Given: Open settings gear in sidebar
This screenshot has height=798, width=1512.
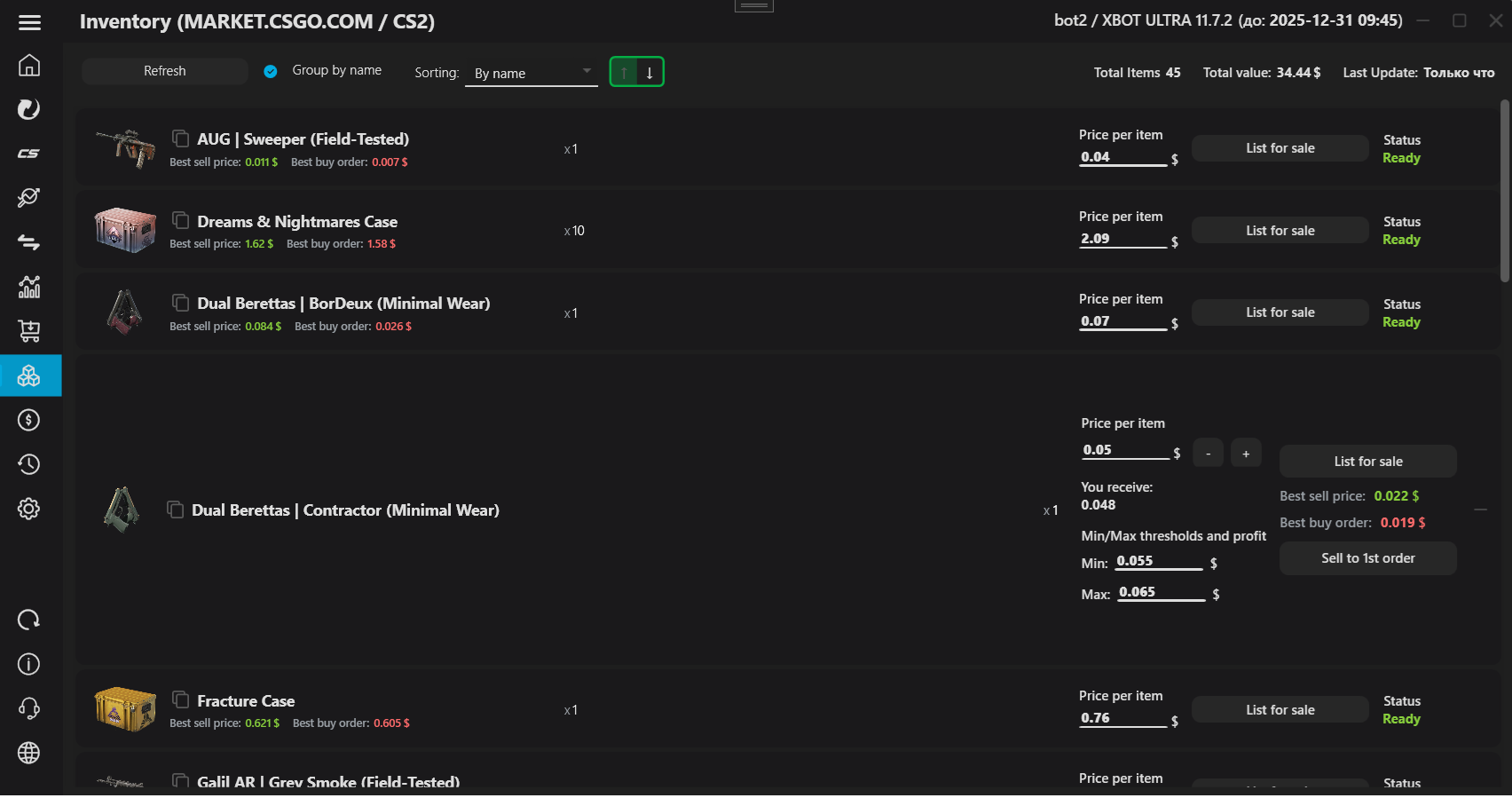Looking at the screenshot, I should point(29,509).
